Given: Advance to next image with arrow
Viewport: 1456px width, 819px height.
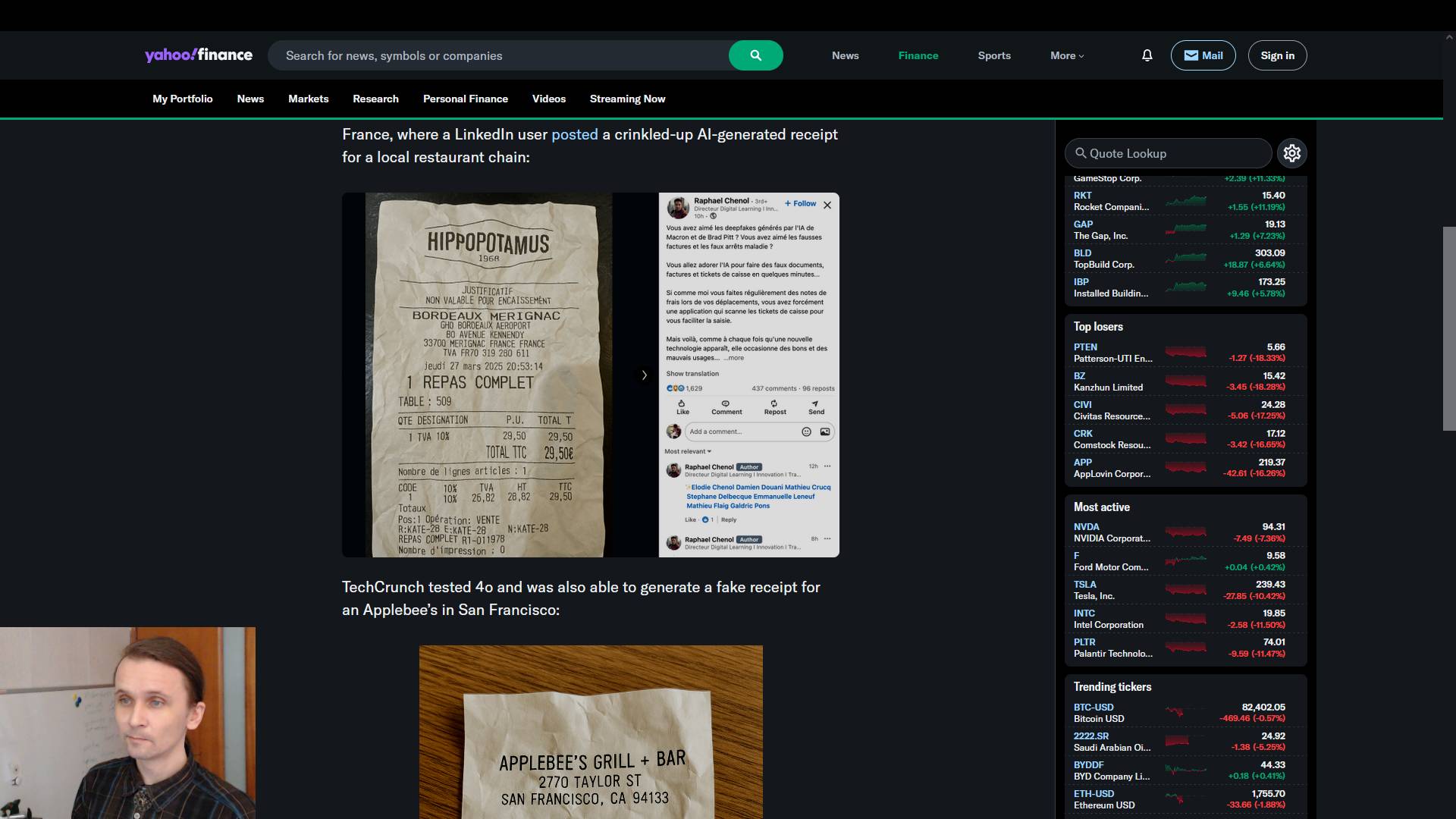Looking at the screenshot, I should (644, 375).
